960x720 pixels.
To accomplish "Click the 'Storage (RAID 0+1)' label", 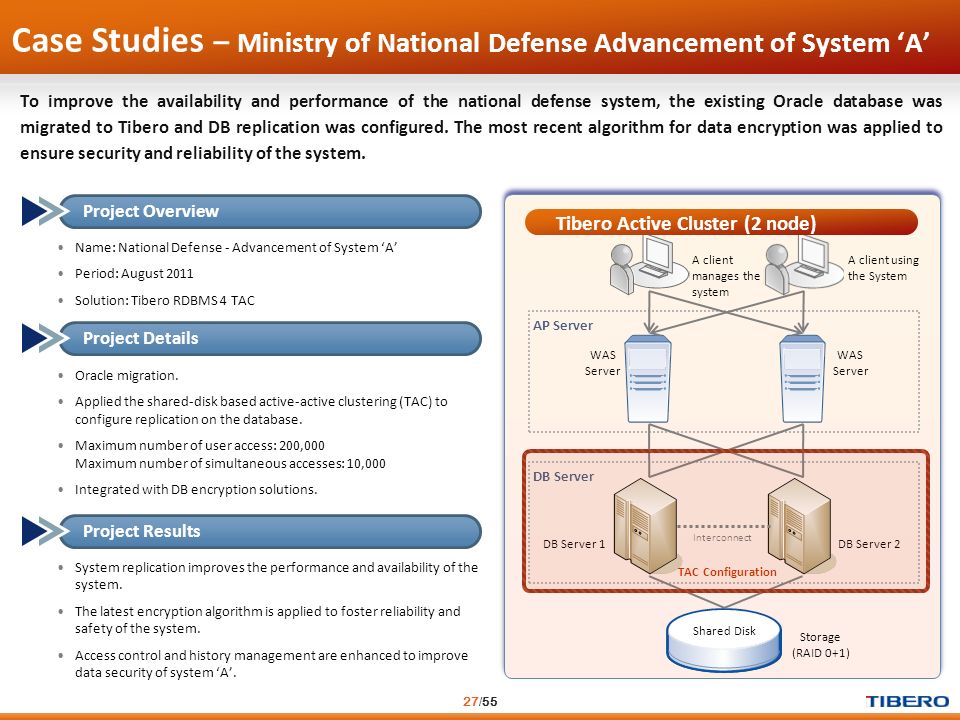I will 820,645.
